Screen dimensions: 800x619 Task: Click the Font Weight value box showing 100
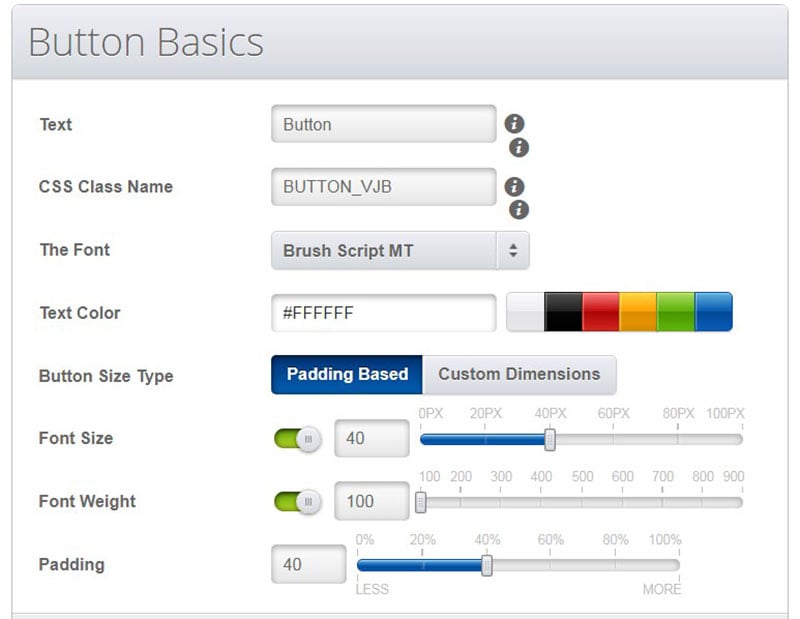(x=372, y=501)
